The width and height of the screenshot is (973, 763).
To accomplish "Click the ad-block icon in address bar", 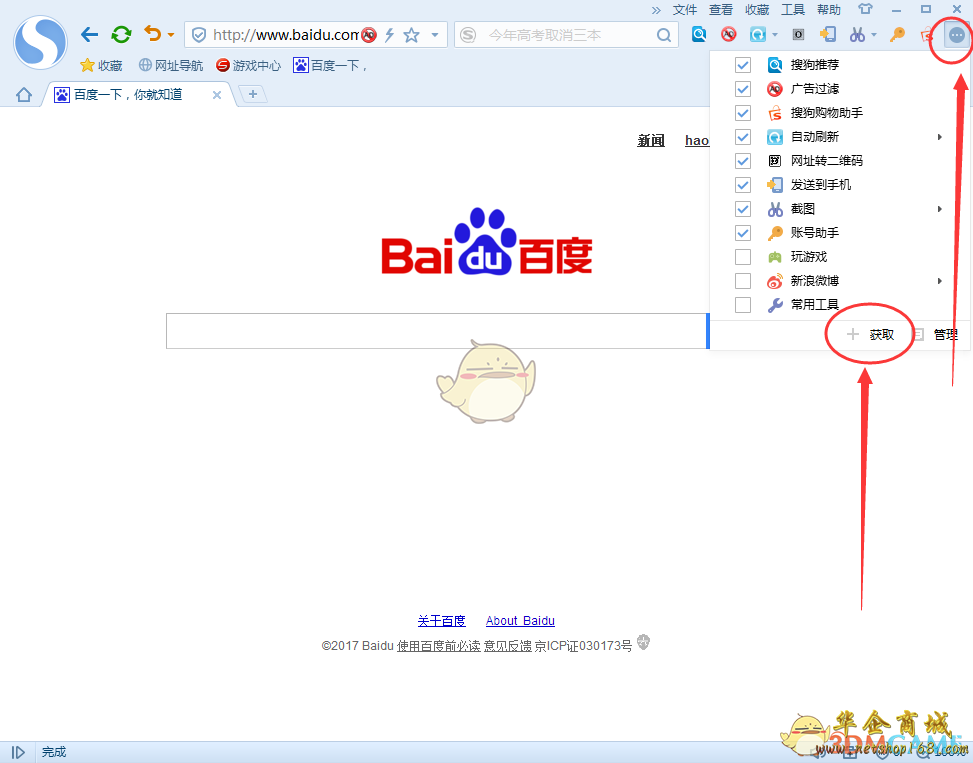I will (369, 35).
